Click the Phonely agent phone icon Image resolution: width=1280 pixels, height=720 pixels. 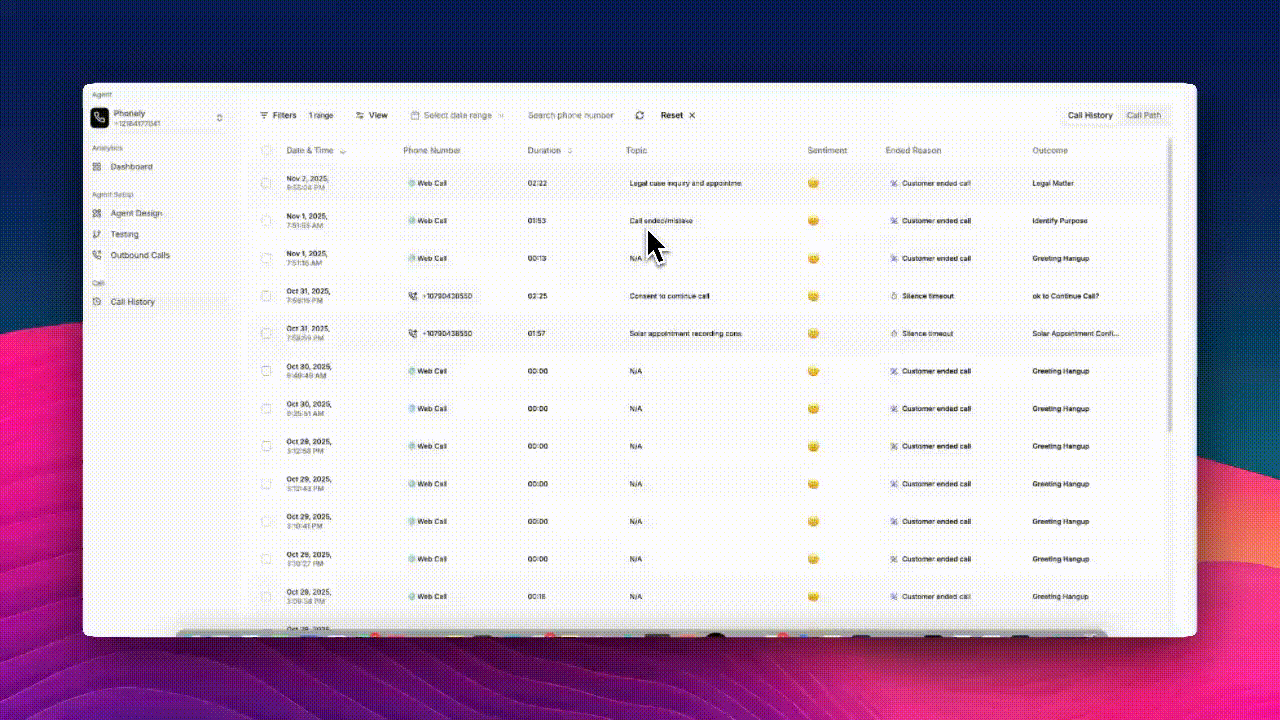pos(99,117)
